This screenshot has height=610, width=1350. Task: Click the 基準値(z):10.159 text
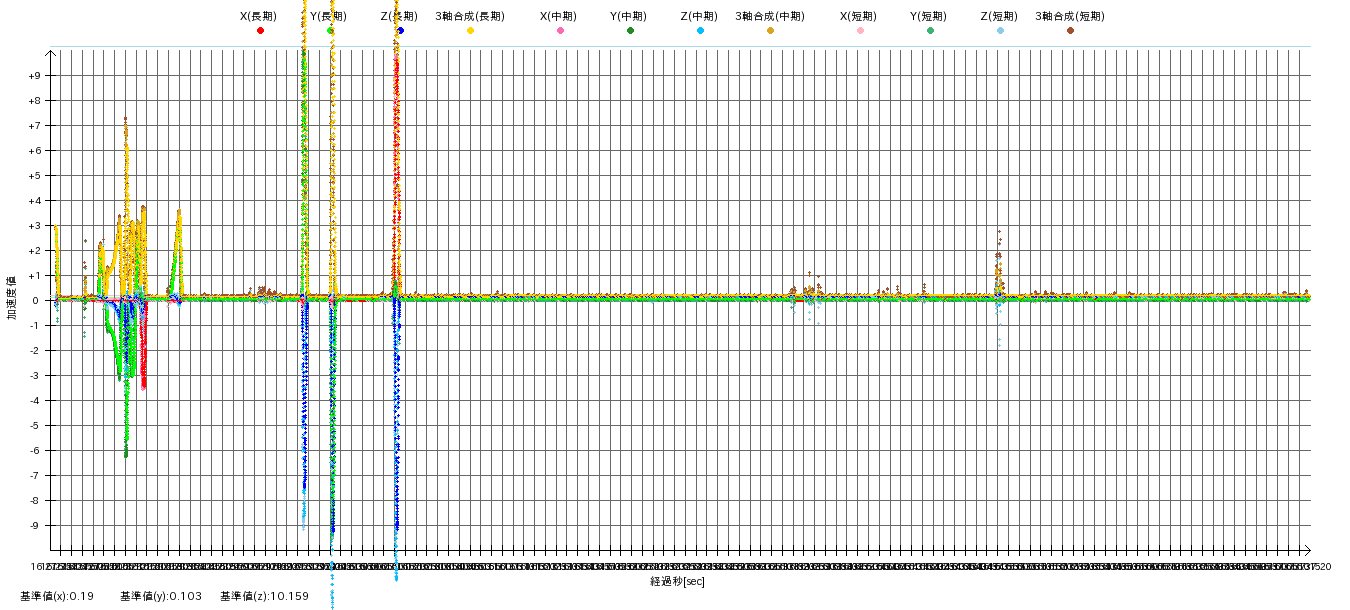[x=265, y=596]
